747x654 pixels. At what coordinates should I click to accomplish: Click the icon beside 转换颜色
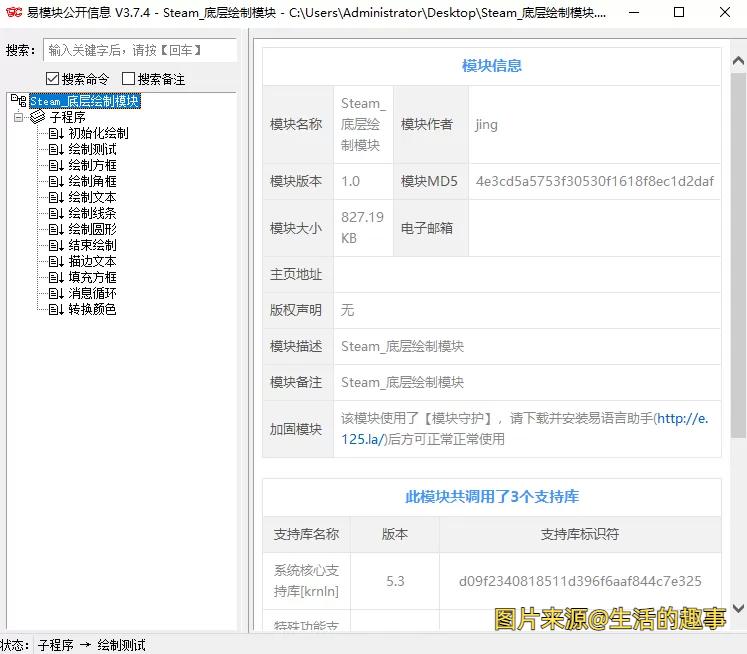pyautogui.click(x=56, y=309)
